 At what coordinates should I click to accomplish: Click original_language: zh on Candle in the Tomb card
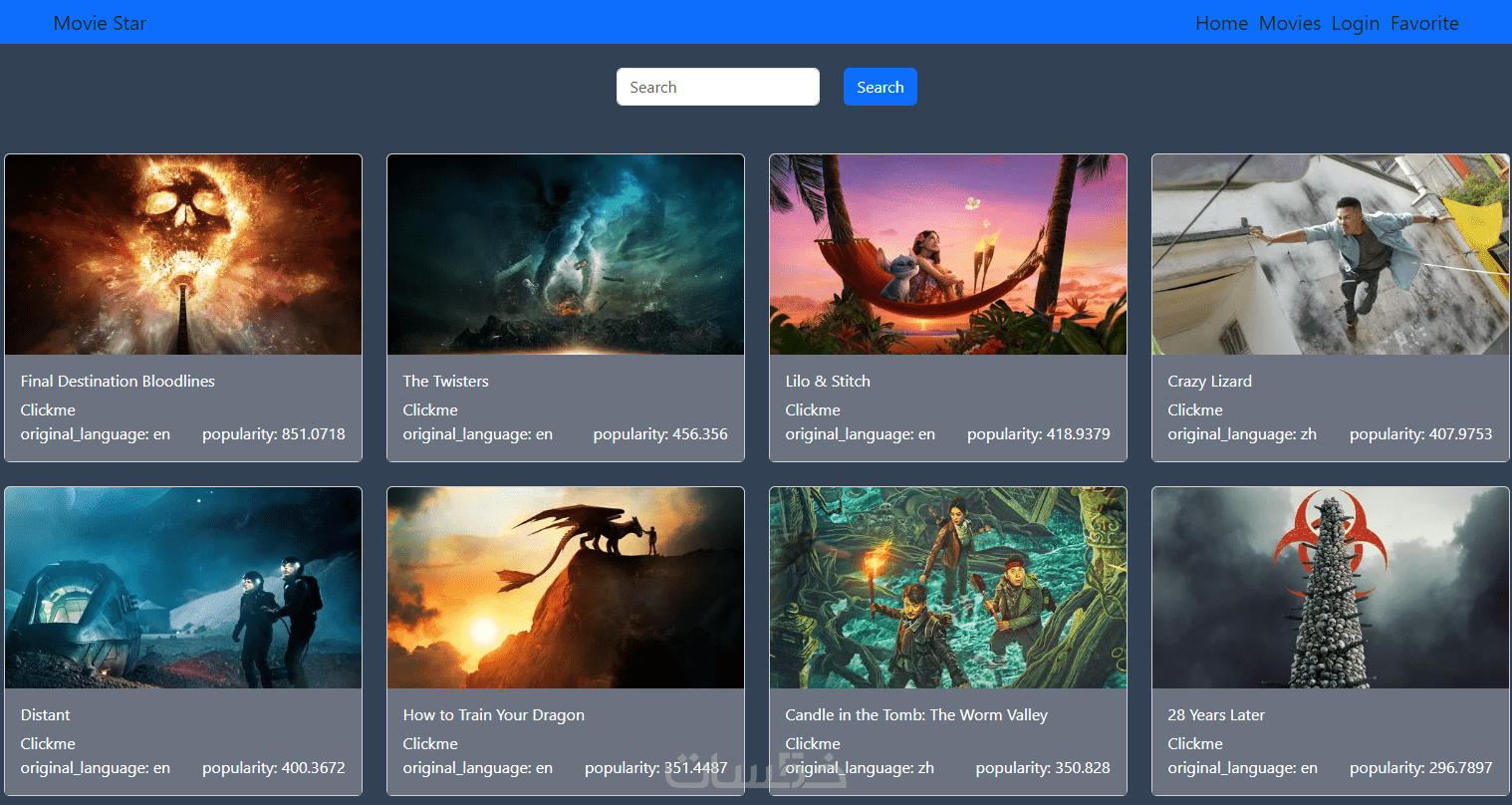[x=860, y=767]
